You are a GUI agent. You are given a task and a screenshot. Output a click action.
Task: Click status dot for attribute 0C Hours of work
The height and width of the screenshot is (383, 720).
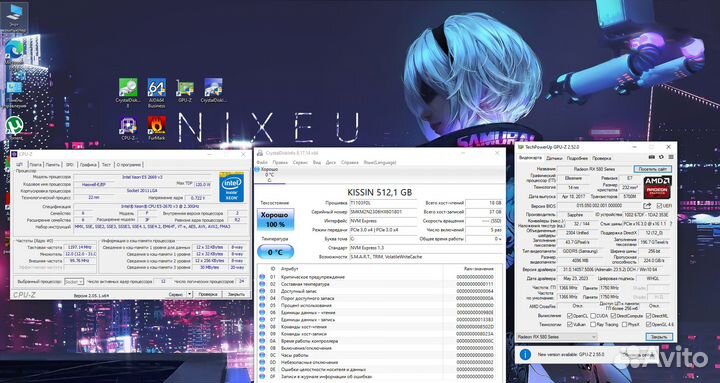click(x=262, y=355)
